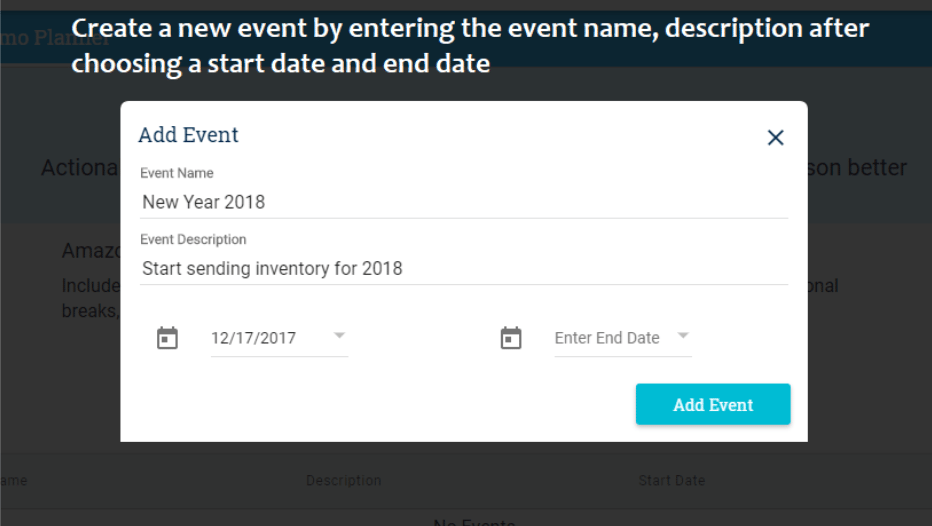
Task: Focus the Event Name field
Action: (464, 203)
